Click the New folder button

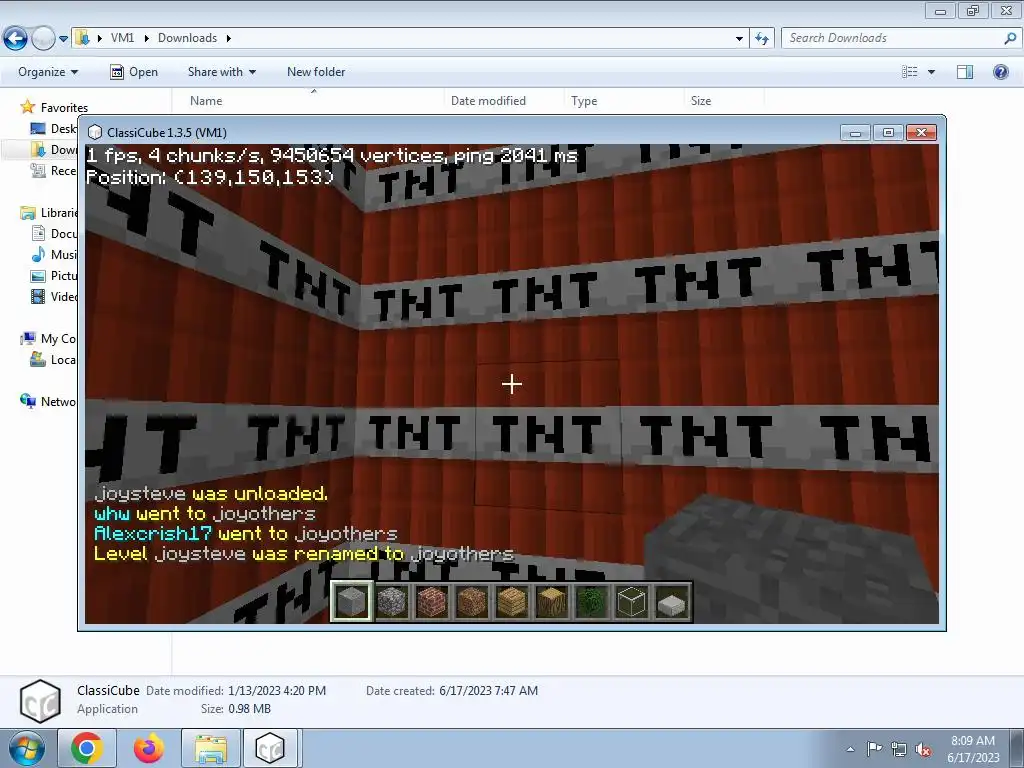(316, 72)
